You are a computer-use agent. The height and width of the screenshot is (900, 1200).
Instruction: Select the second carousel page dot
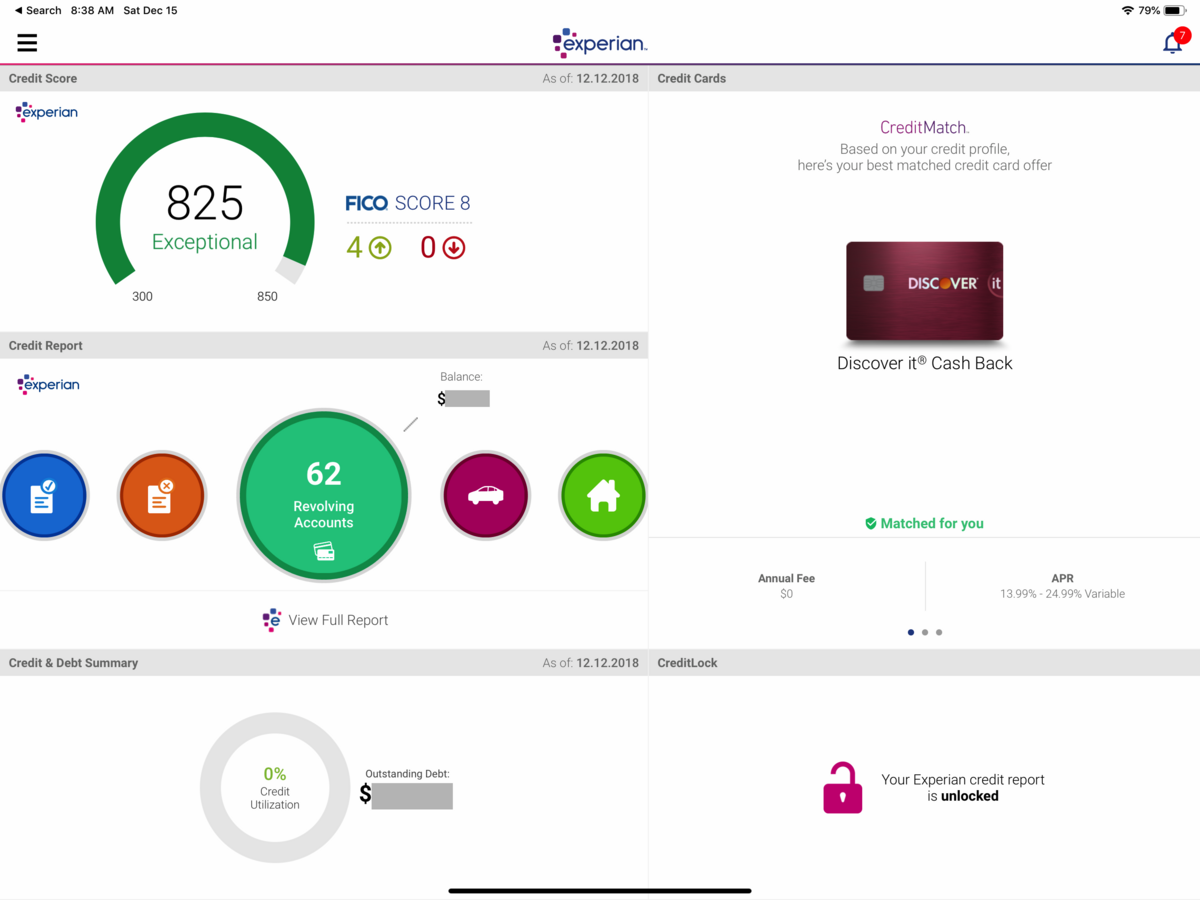(925, 632)
